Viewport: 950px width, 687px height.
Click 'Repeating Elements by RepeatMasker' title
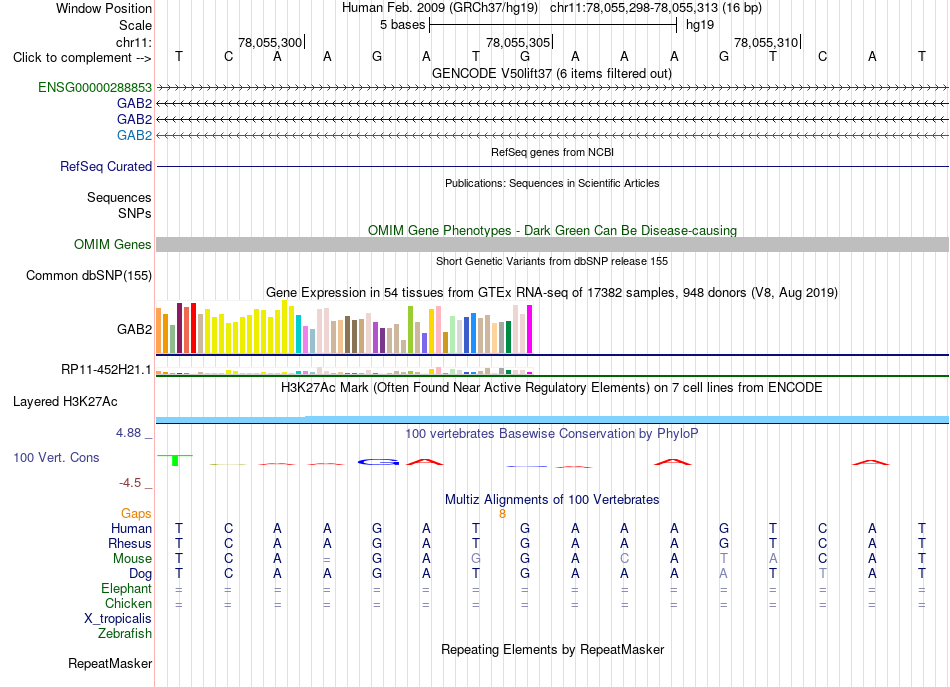(552, 649)
